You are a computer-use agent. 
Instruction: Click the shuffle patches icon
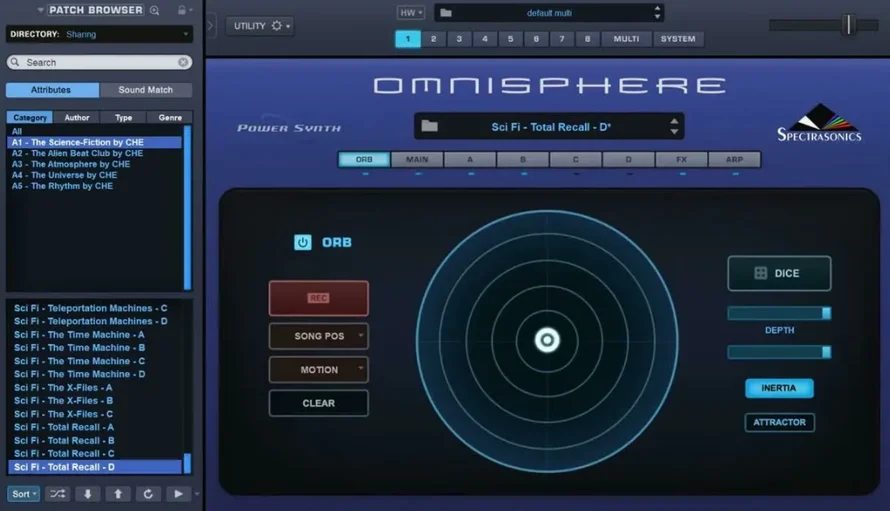tap(57, 494)
